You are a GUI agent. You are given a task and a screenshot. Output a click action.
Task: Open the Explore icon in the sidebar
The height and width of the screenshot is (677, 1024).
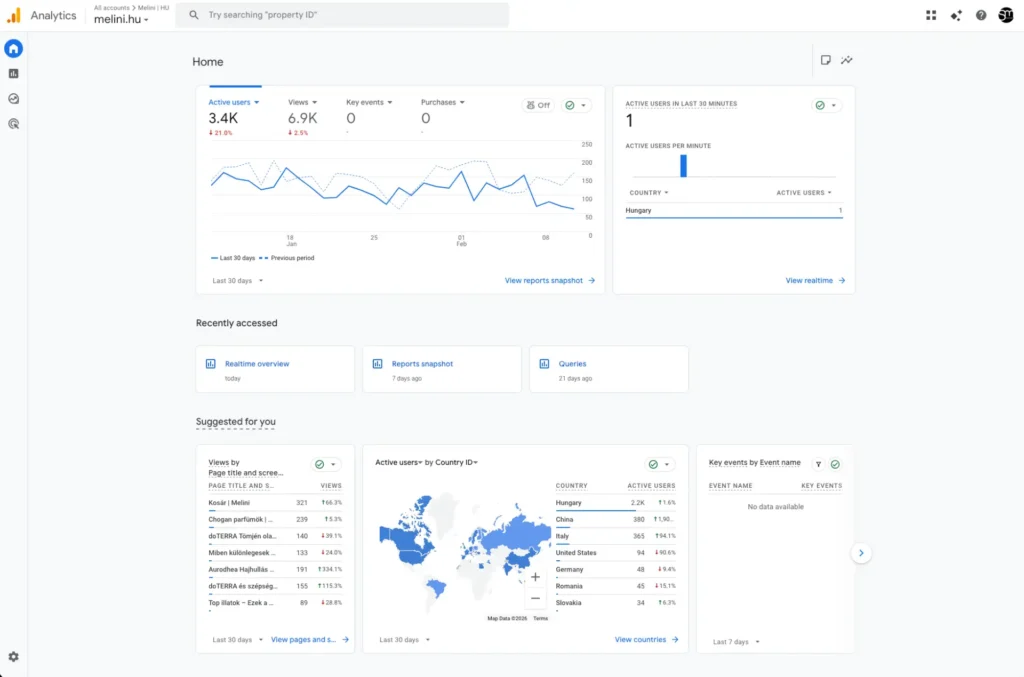click(x=13, y=99)
